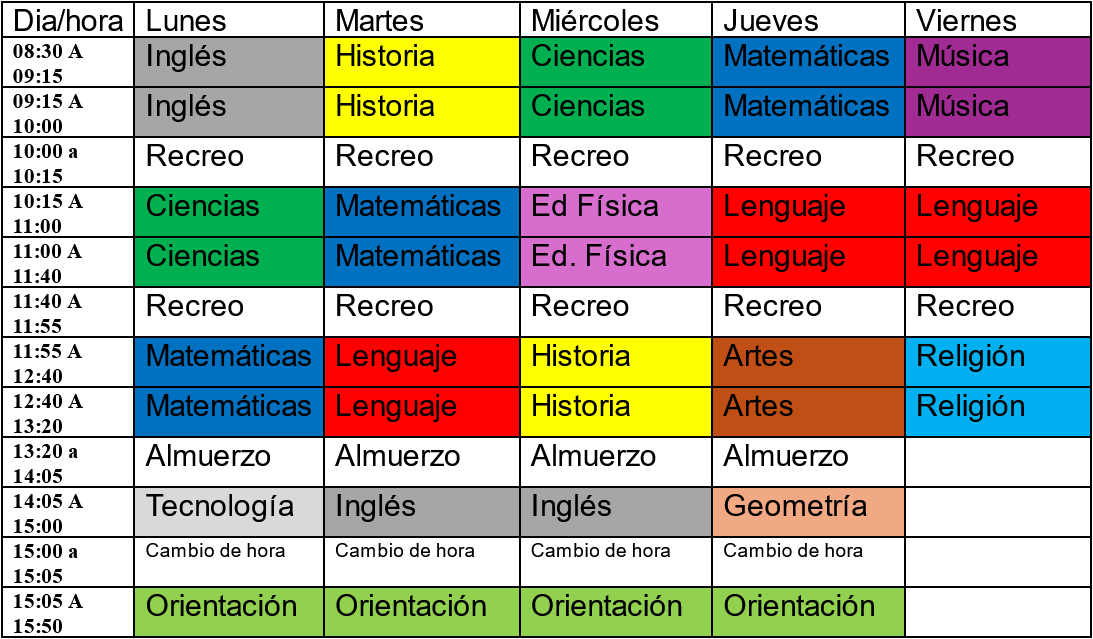Select the 08:30 A 09:15 time cell
This screenshot has width=1093, height=639.
pyautogui.click(x=68, y=62)
